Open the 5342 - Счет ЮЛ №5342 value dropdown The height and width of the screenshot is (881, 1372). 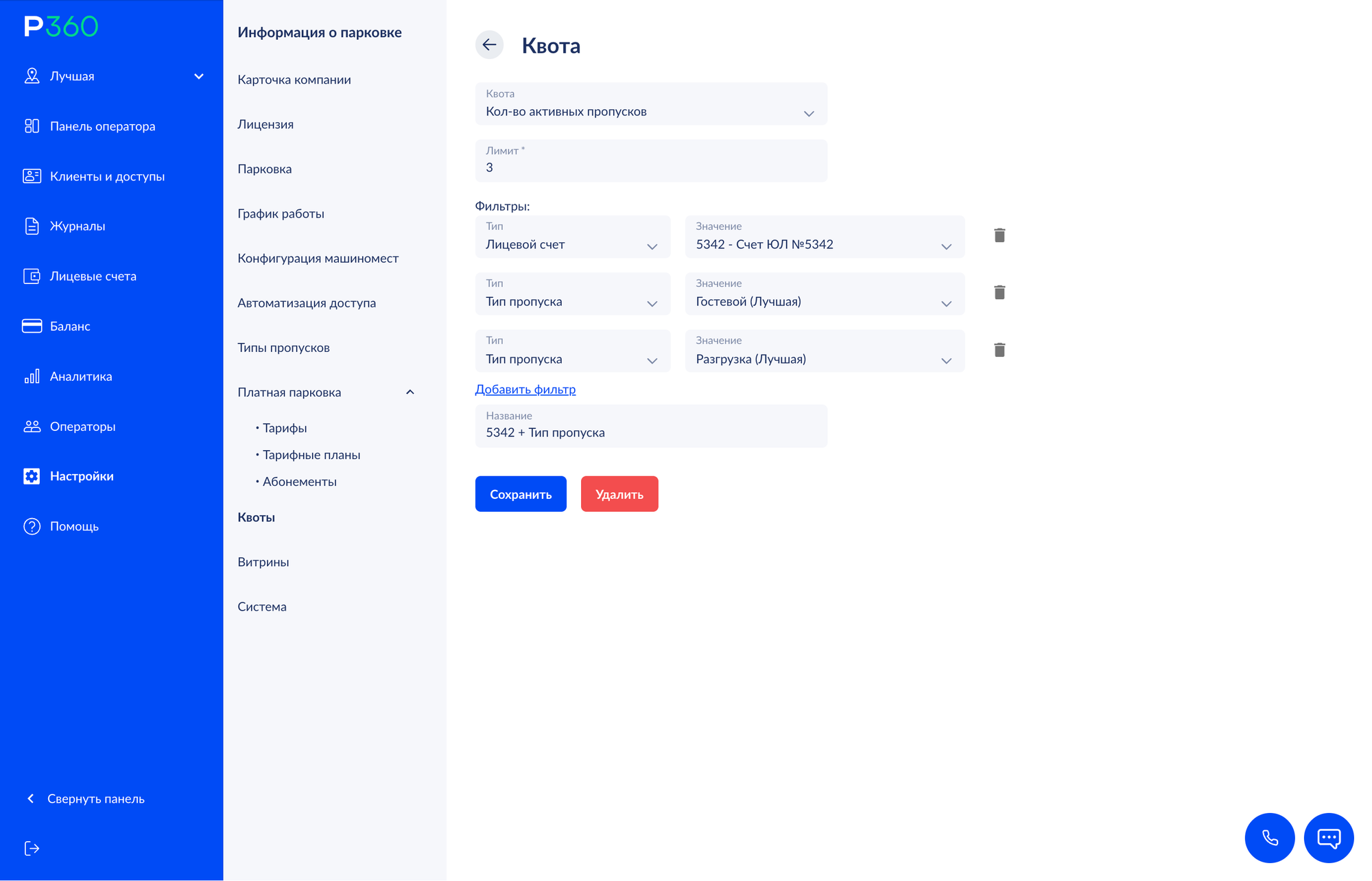825,237
